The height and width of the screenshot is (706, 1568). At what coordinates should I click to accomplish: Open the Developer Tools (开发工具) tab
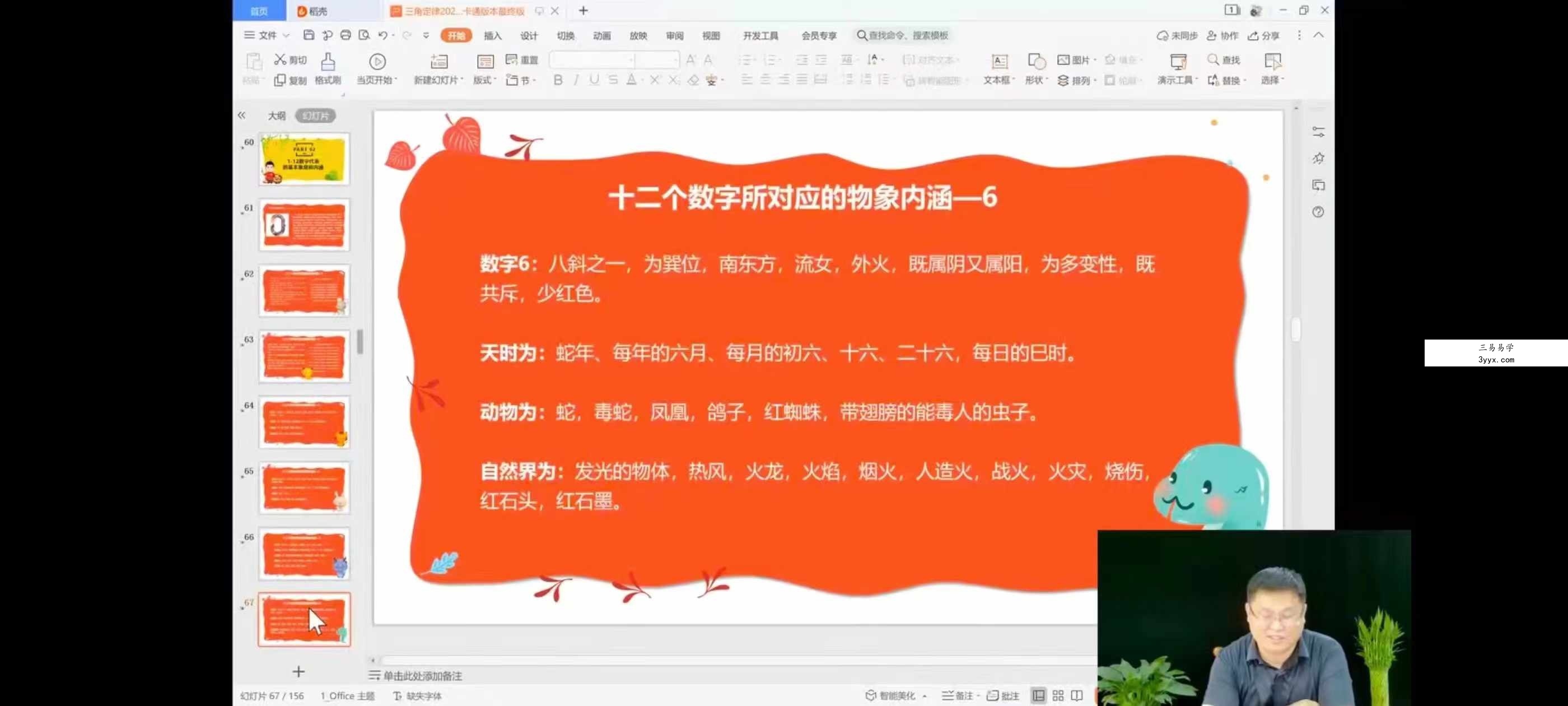[x=760, y=35]
